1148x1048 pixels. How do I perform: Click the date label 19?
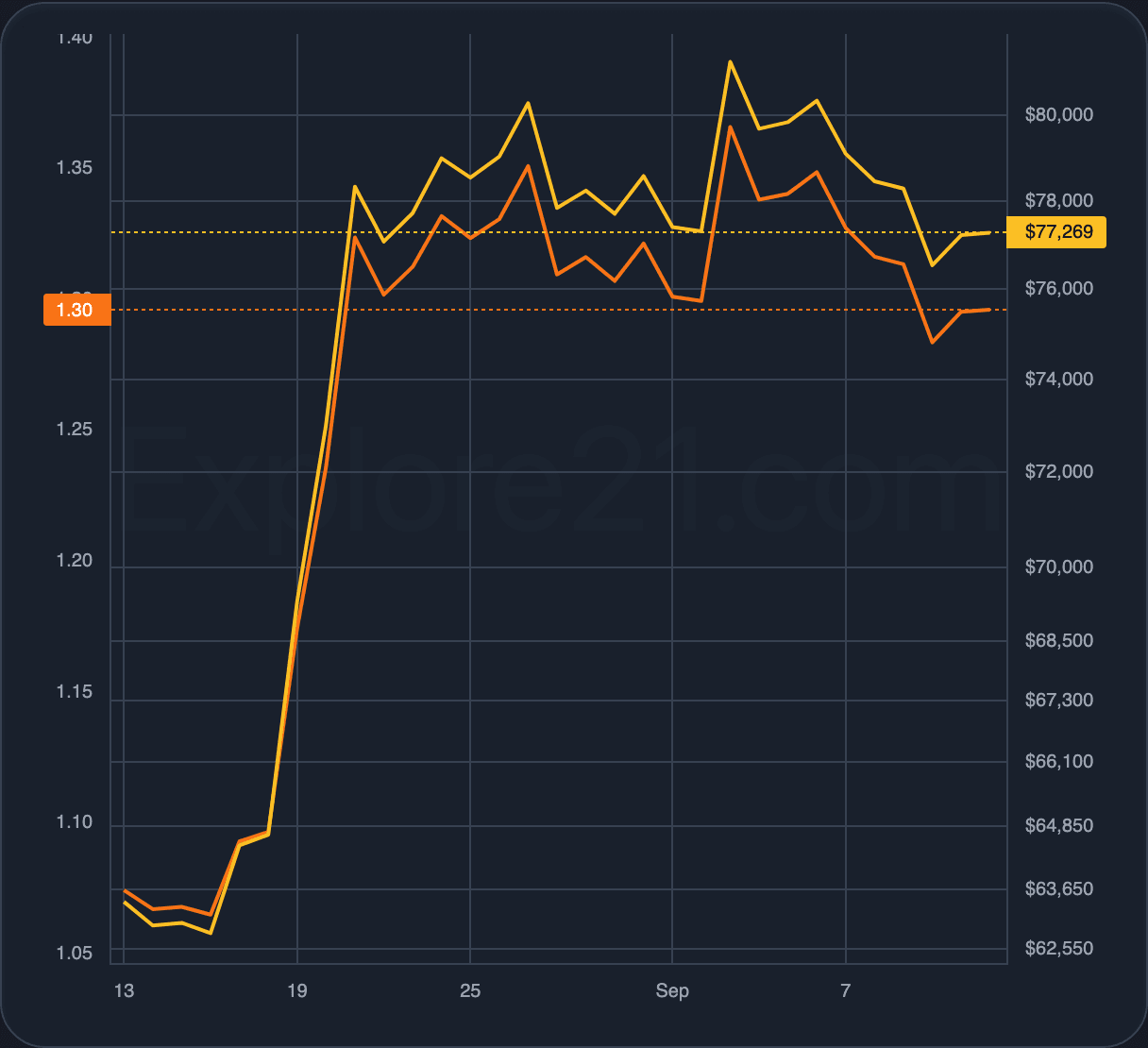297,991
